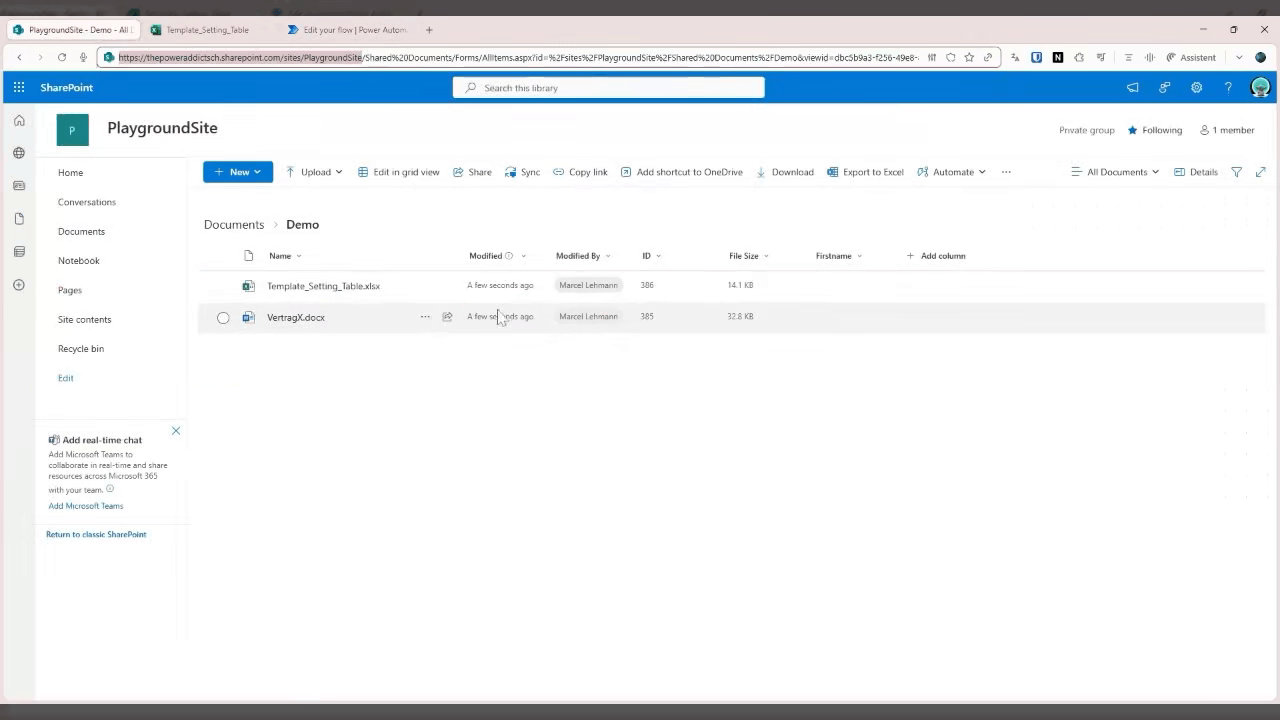Open Conversations in the site navigation
Screen dimensions: 1280x720
pos(87,202)
